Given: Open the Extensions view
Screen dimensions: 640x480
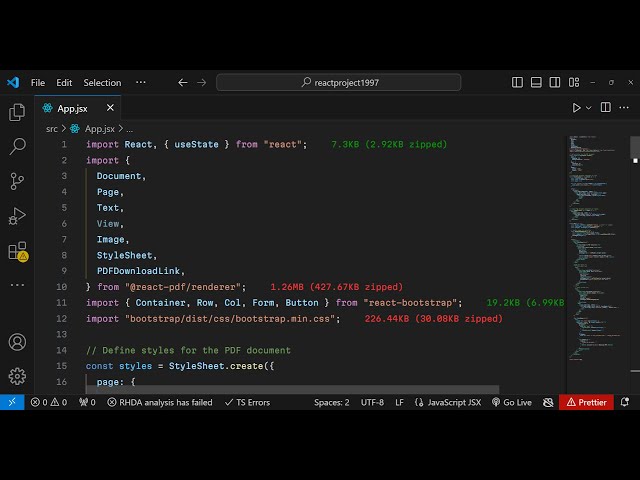Looking at the screenshot, I should [17, 251].
